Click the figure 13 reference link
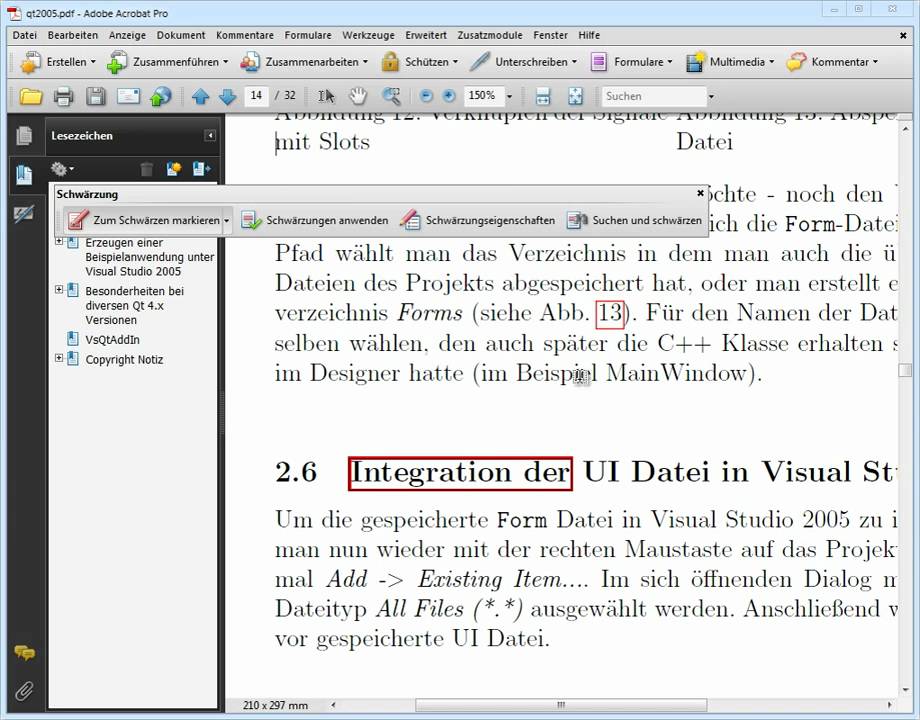 point(610,313)
